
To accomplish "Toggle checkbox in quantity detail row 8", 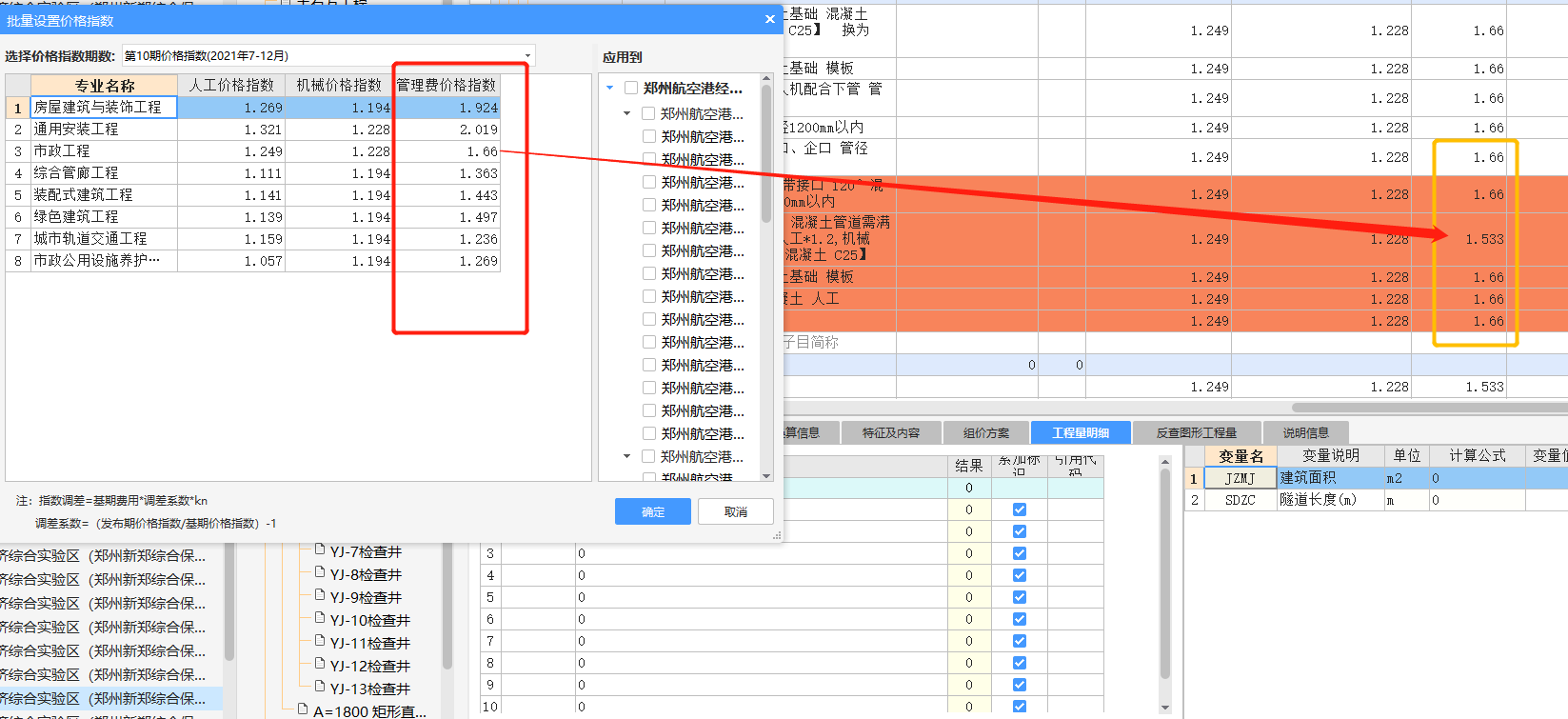I will [x=1020, y=663].
